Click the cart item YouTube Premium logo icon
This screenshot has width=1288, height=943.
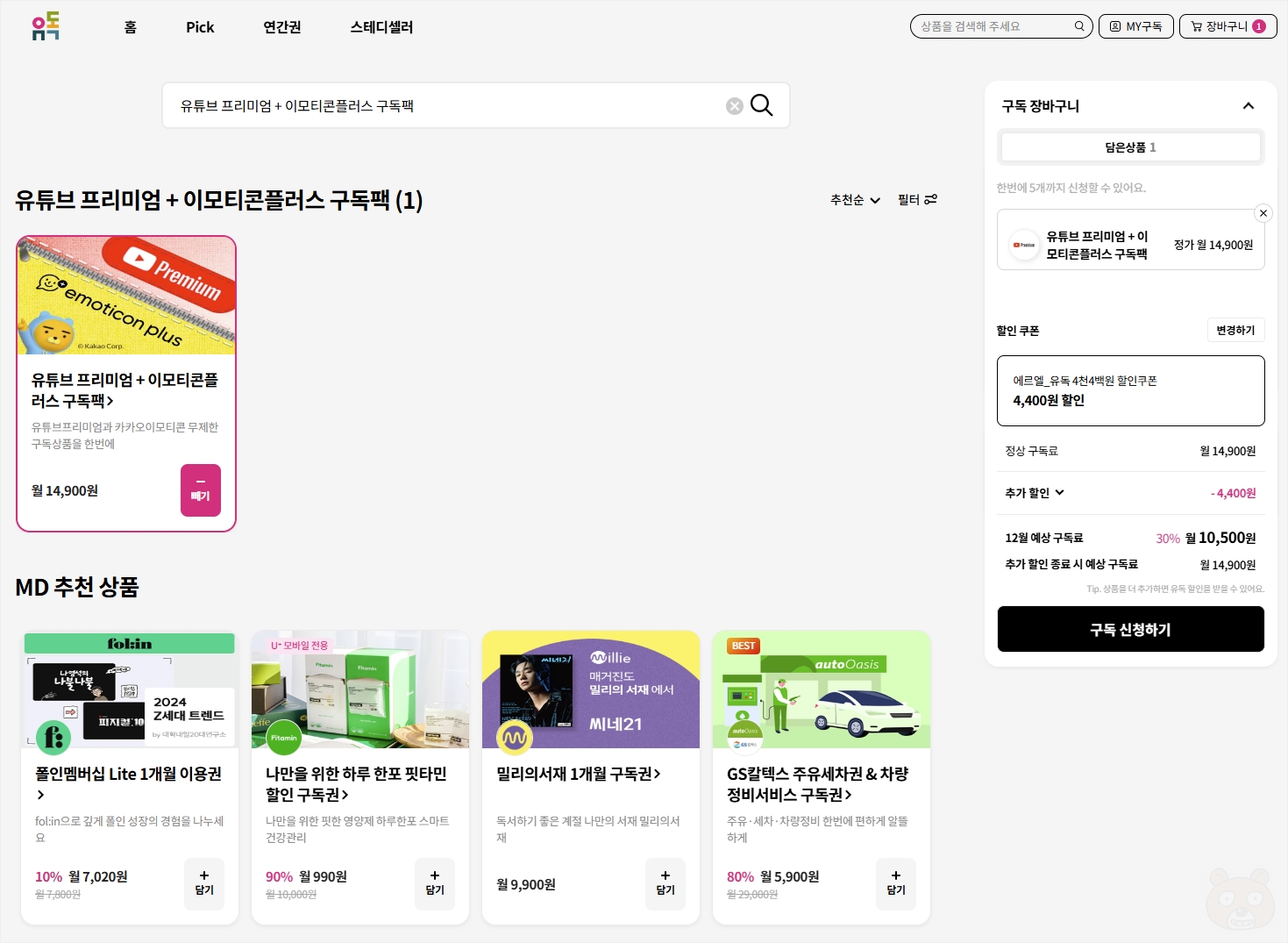click(x=1024, y=245)
